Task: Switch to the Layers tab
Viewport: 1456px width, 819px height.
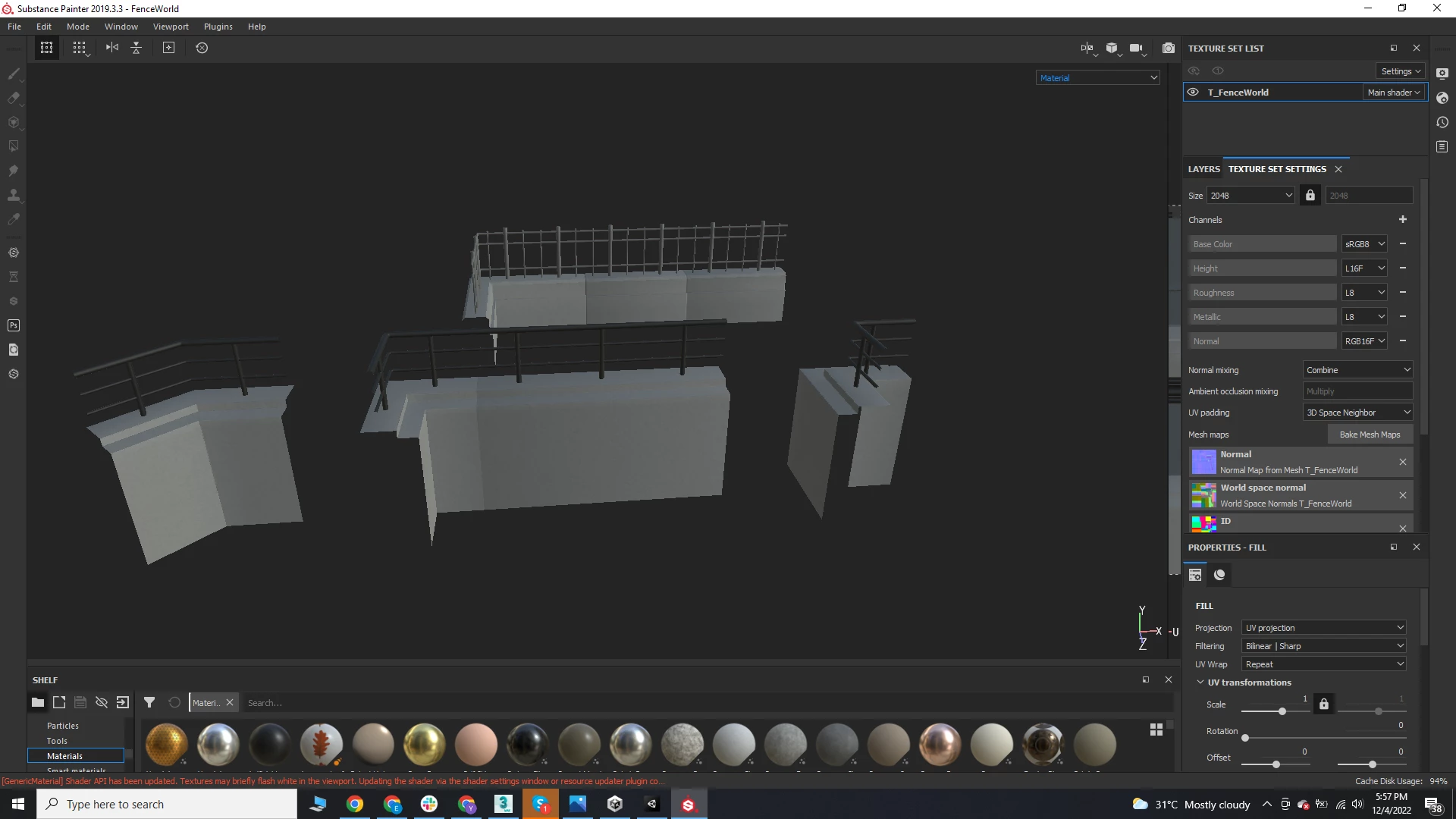Action: [x=1203, y=169]
